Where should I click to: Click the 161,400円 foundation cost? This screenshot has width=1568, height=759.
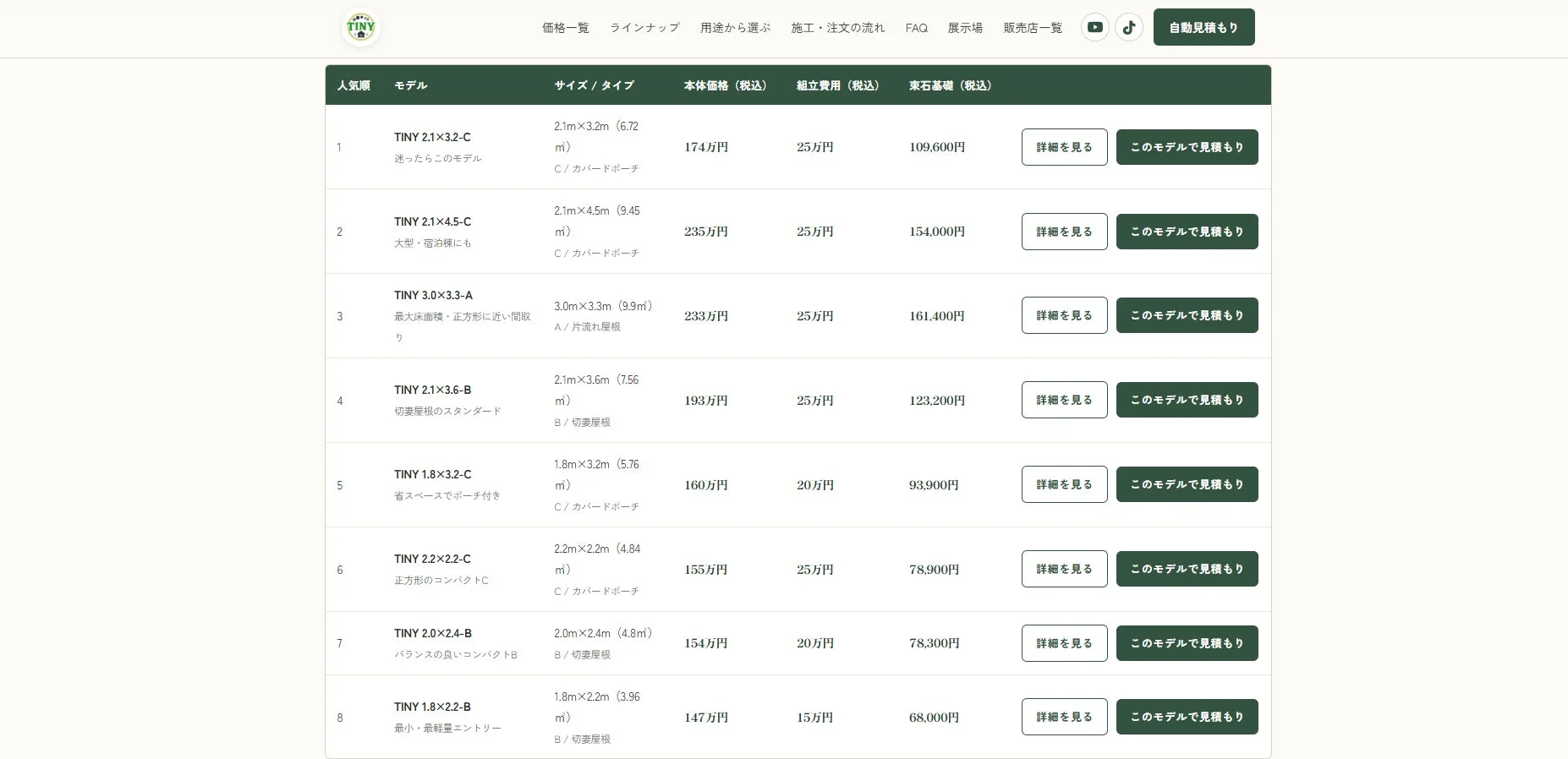pyautogui.click(x=937, y=316)
